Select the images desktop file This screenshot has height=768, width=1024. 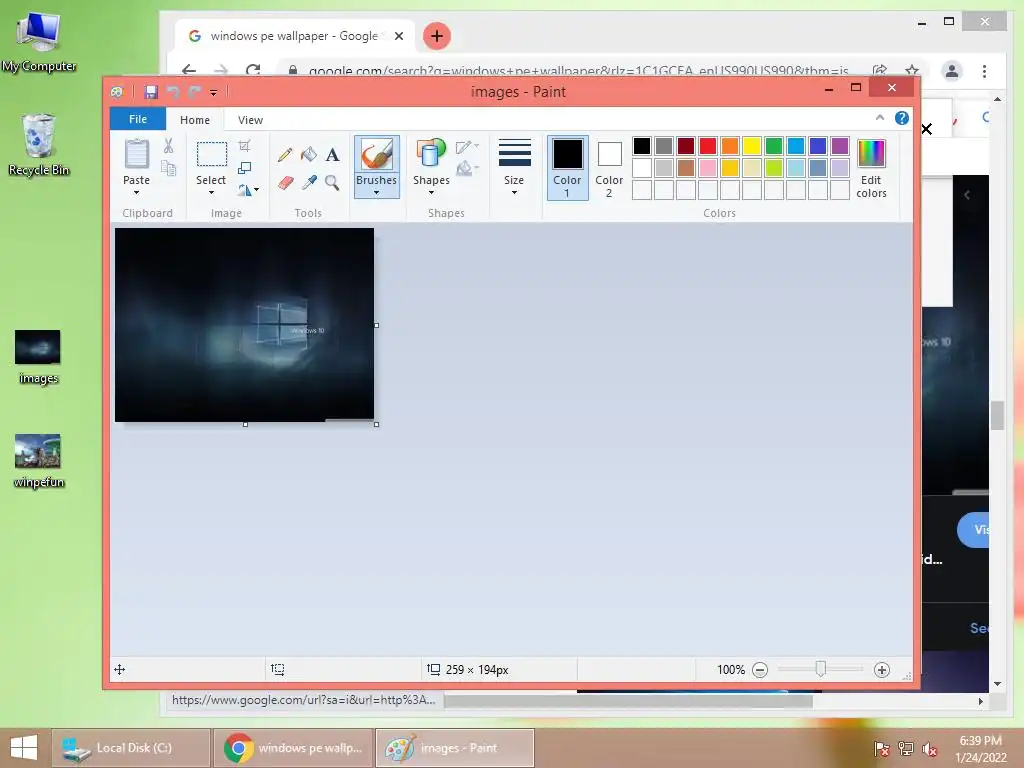39,357
